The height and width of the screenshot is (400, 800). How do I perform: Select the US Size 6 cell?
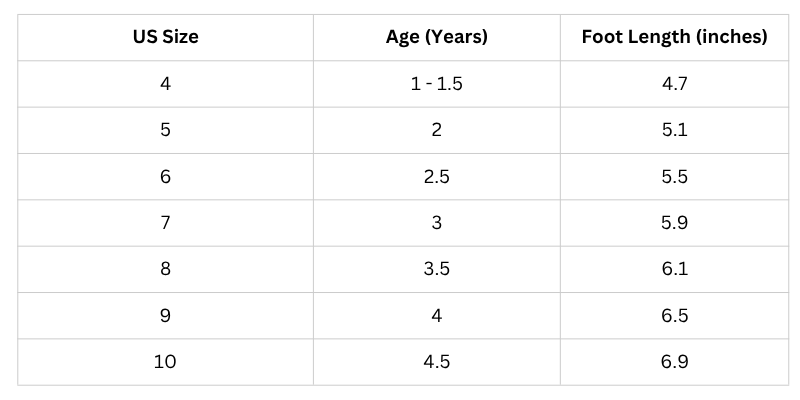coord(165,177)
